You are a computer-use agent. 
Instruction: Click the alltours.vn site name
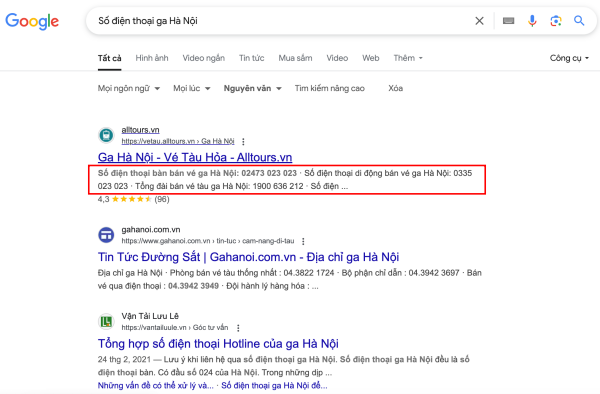click(140, 130)
